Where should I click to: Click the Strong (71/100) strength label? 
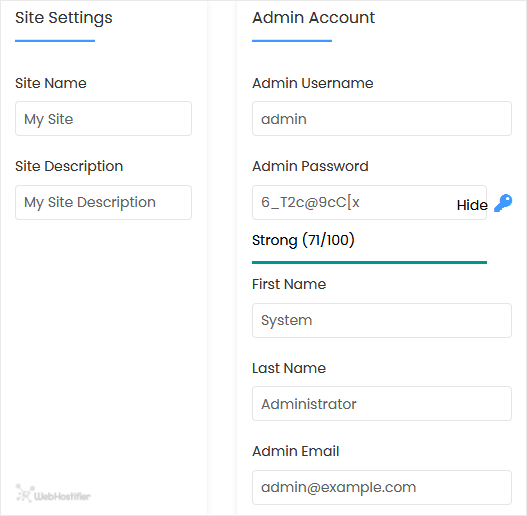click(x=303, y=240)
